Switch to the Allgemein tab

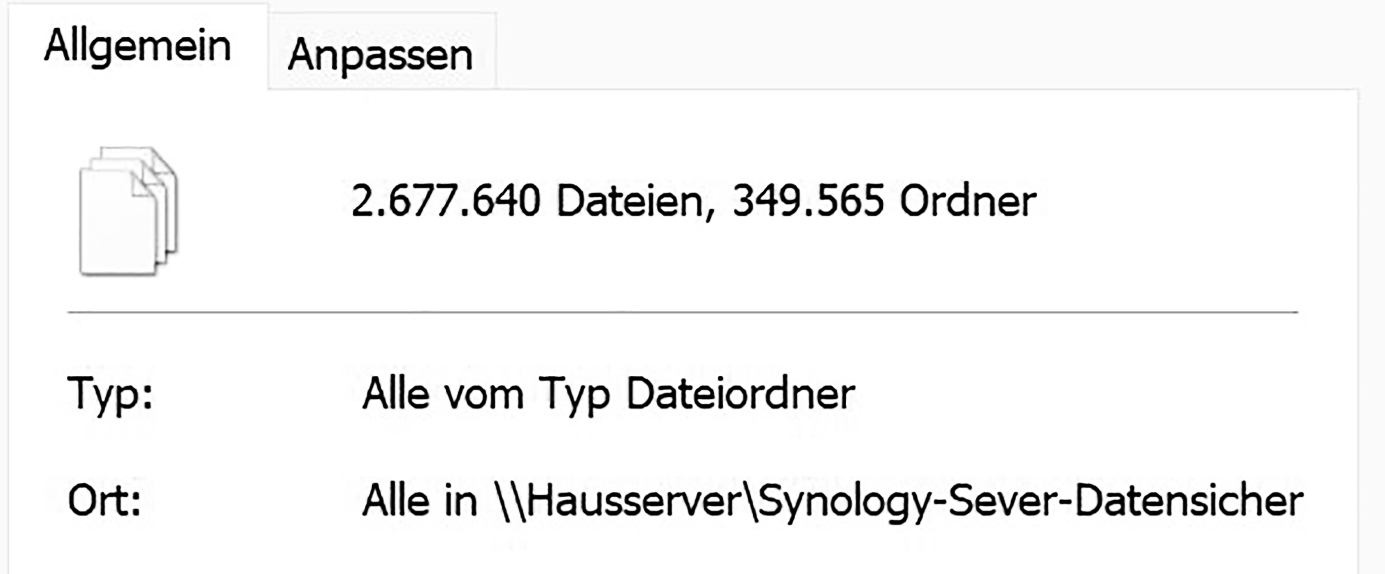(137, 47)
